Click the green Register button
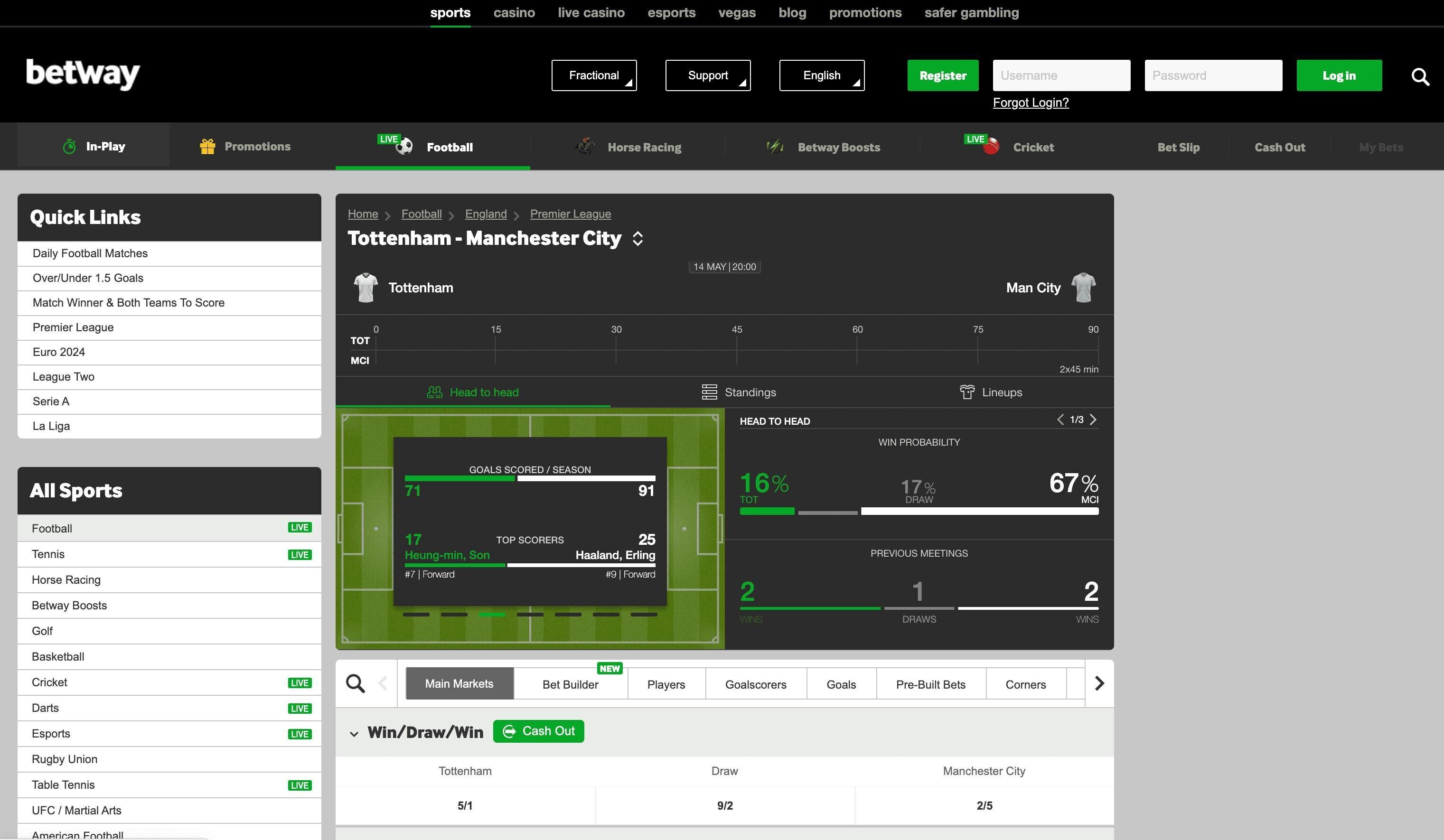The width and height of the screenshot is (1444, 840). point(943,75)
